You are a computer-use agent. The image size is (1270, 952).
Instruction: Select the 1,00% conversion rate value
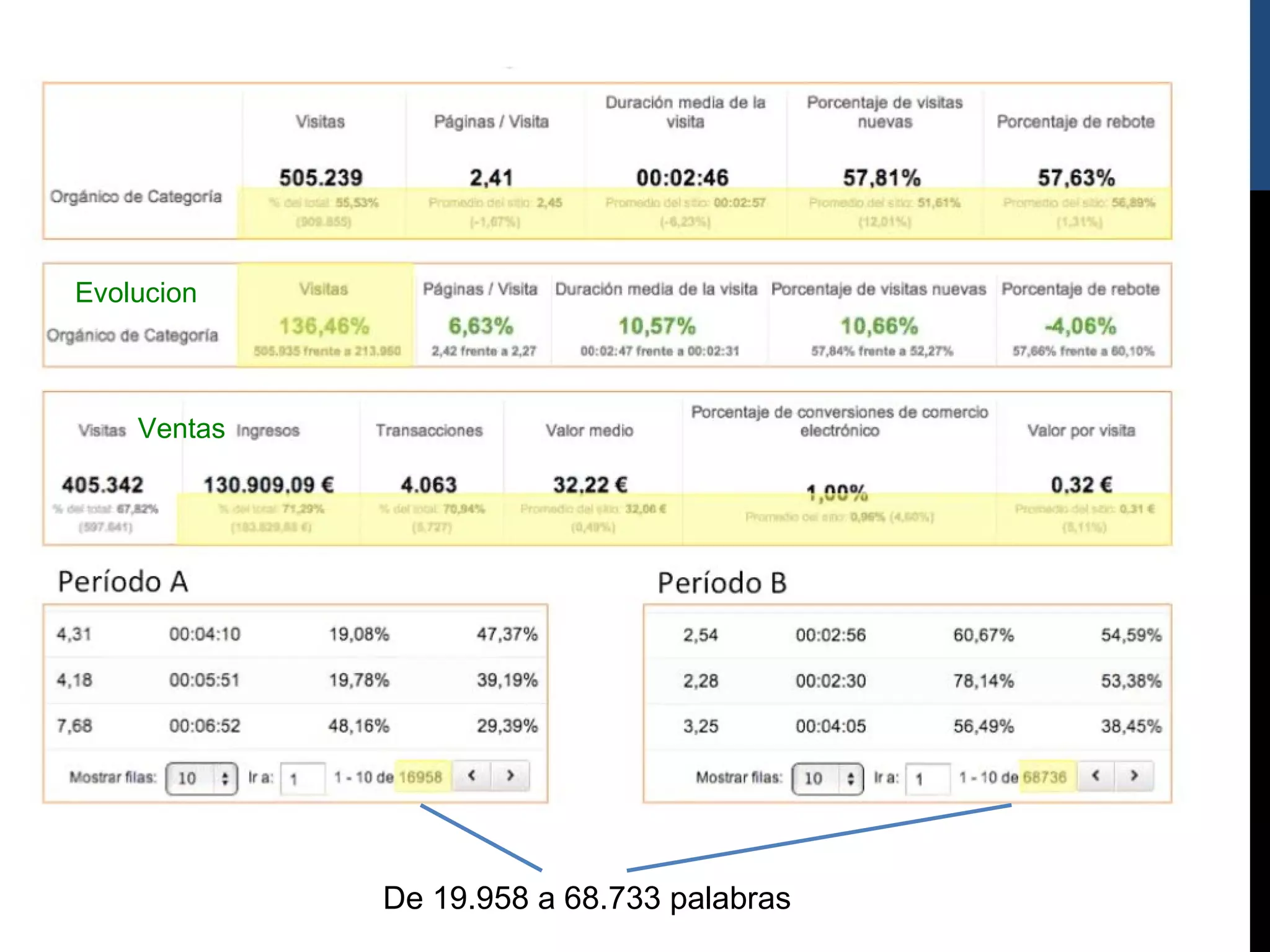pos(837,493)
